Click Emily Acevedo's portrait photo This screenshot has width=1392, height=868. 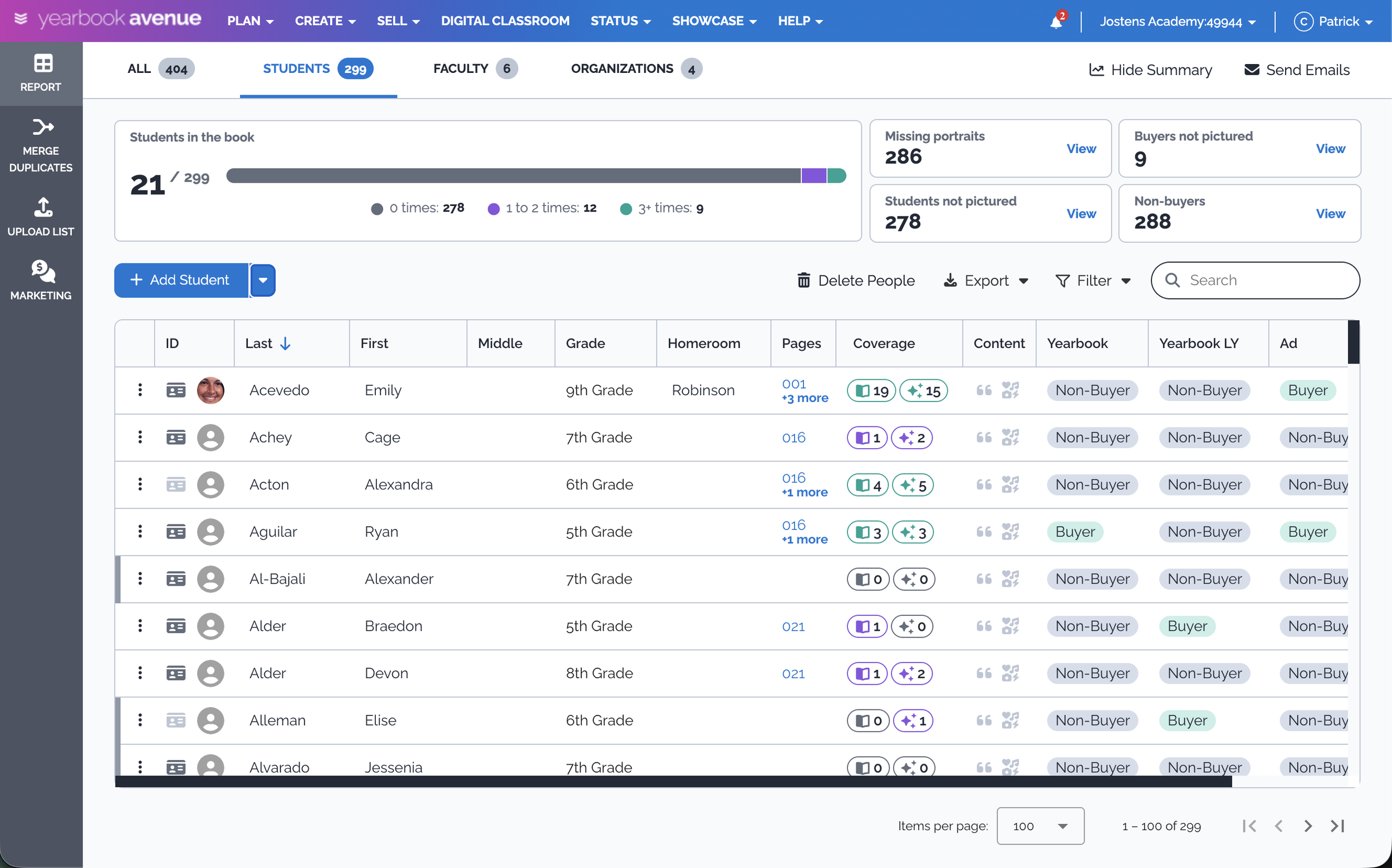point(210,390)
